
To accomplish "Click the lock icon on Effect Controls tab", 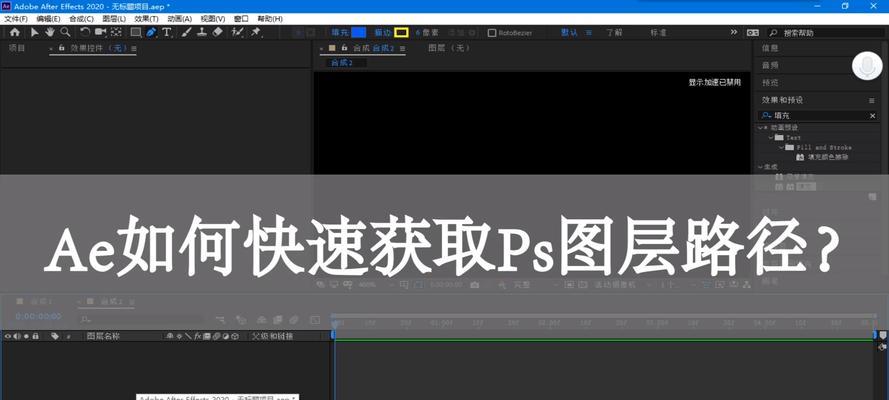I will [x=61, y=49].
